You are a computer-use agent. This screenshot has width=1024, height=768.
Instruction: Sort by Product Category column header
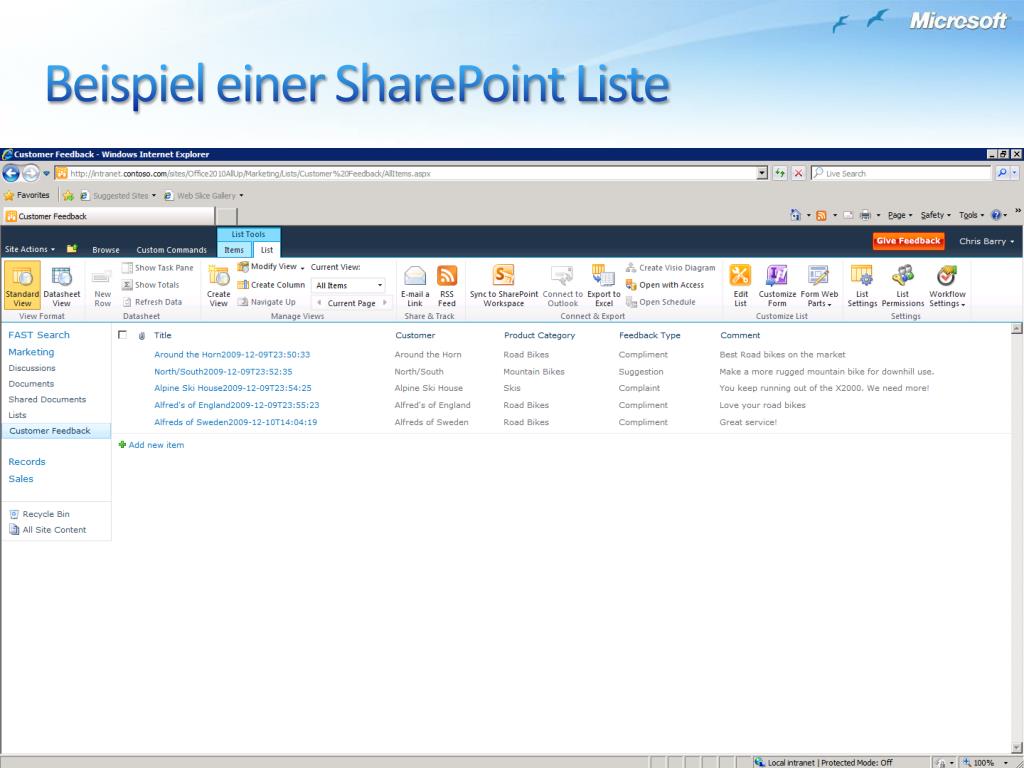tap(539, 335)
